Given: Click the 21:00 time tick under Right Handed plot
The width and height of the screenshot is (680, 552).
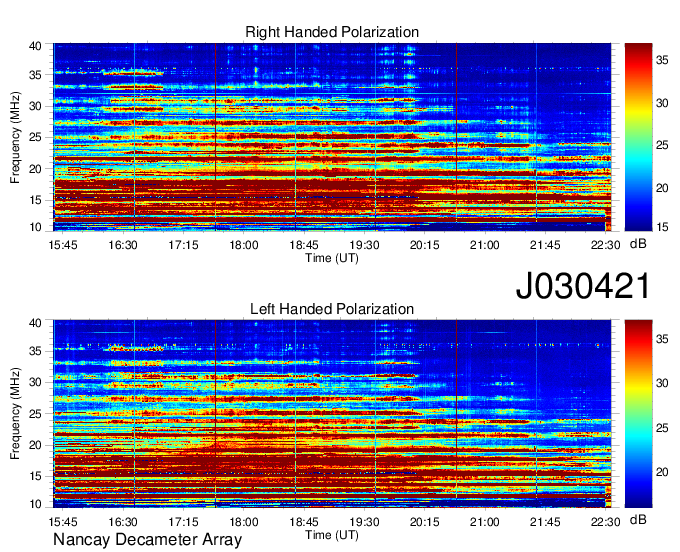Looking at the screenshot, I should (x=485, y=245).
